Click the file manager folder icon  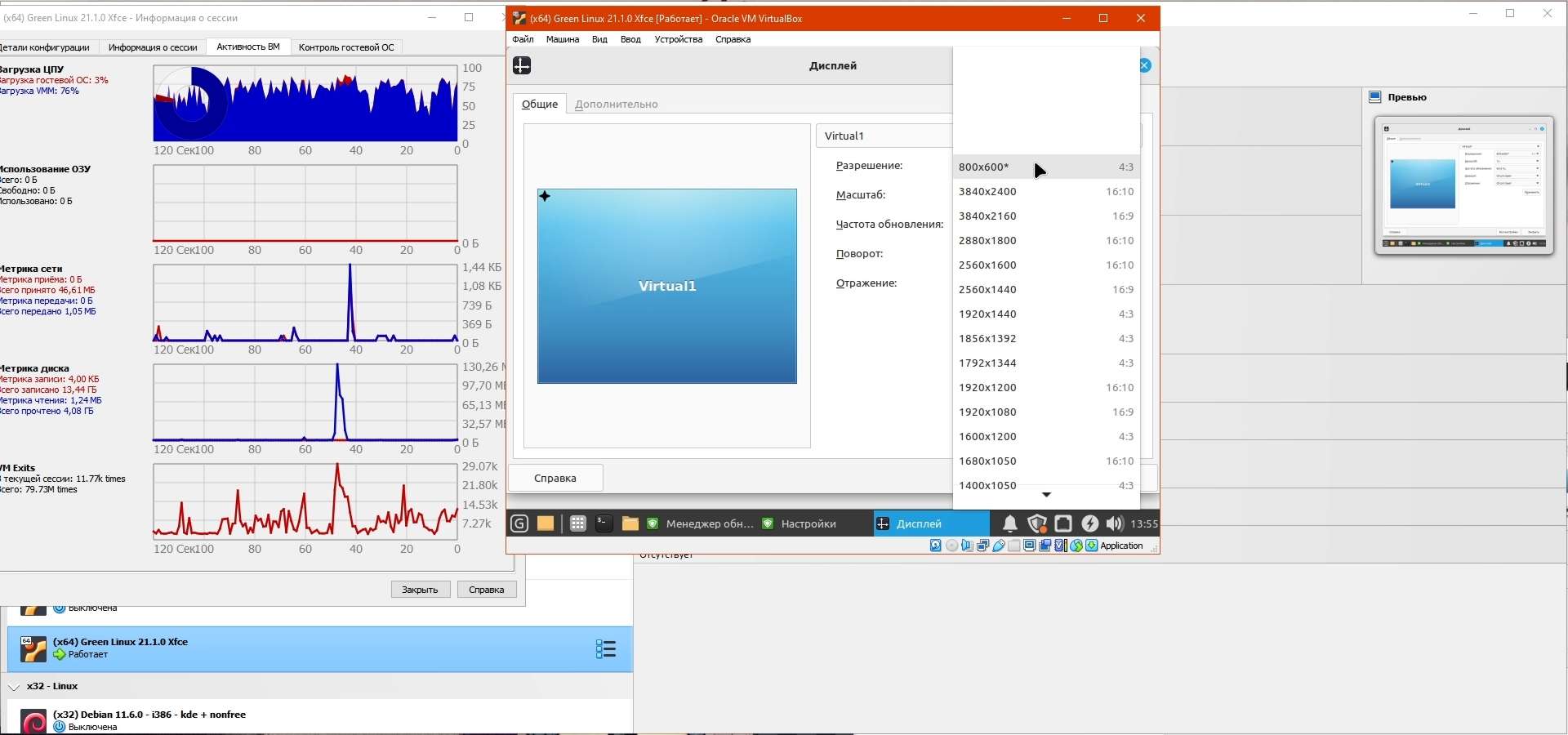pyautogui.click(x=630, y=523)
